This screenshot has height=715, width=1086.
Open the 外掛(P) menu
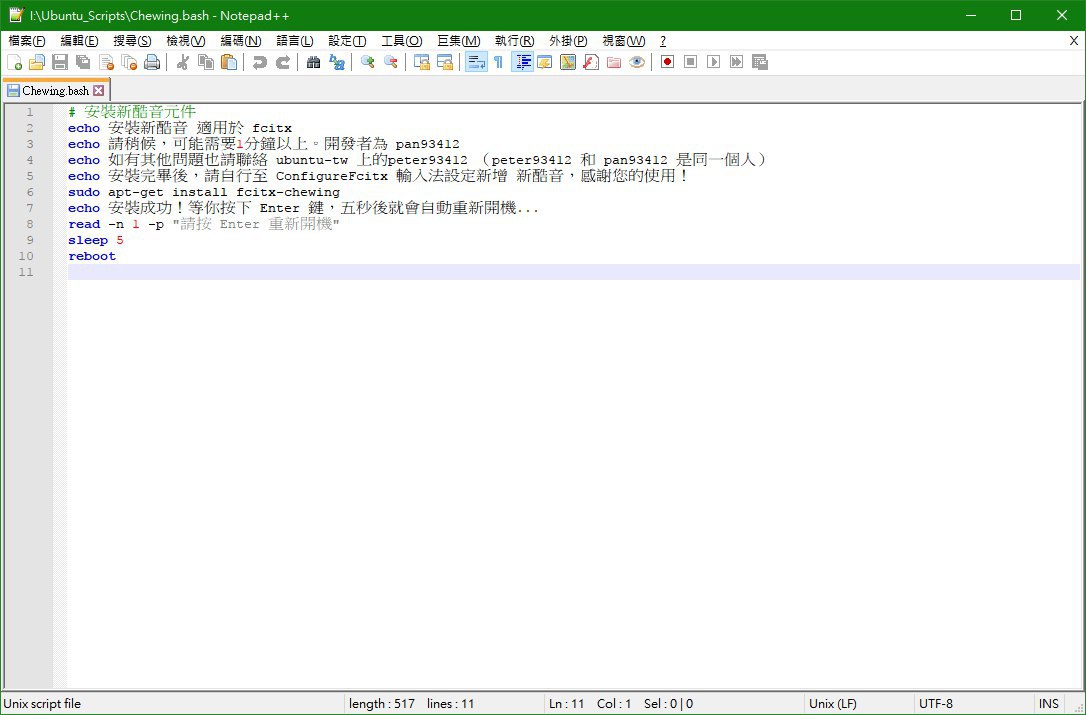pyautogui.click(x=568, y=42)
